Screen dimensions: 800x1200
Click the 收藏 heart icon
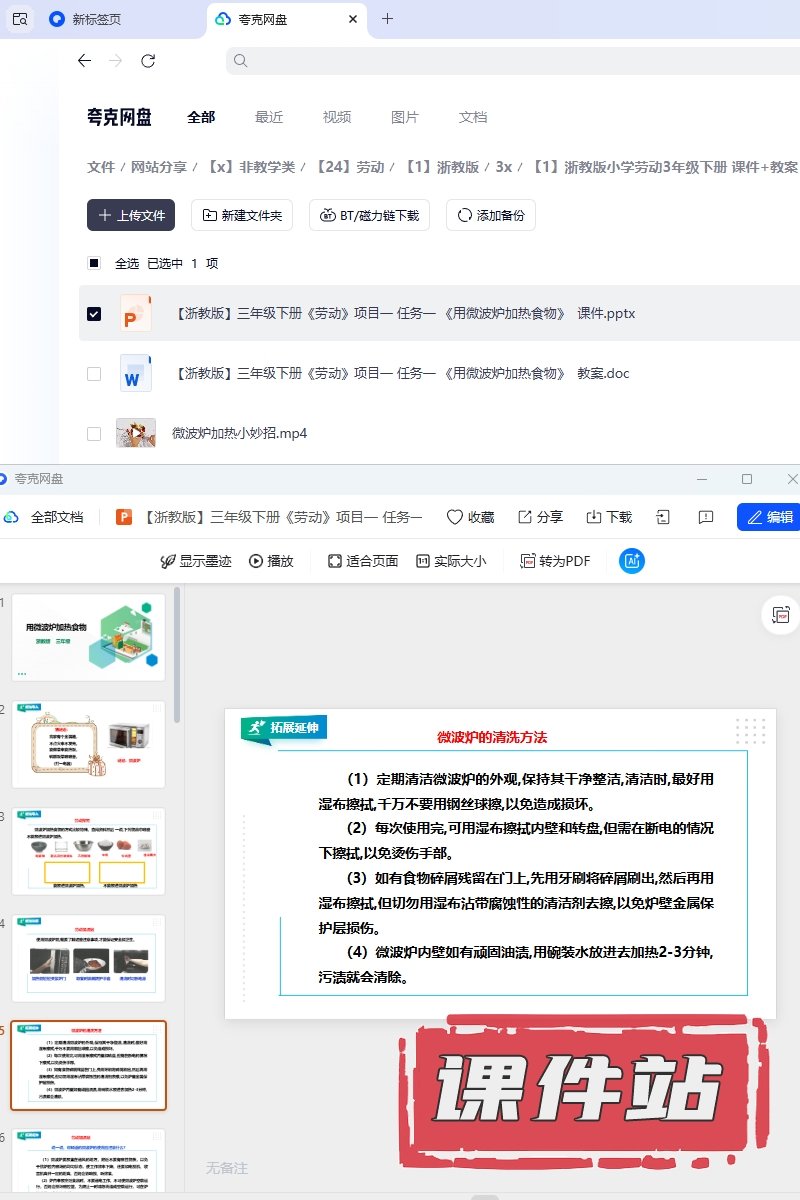[455, 517]
